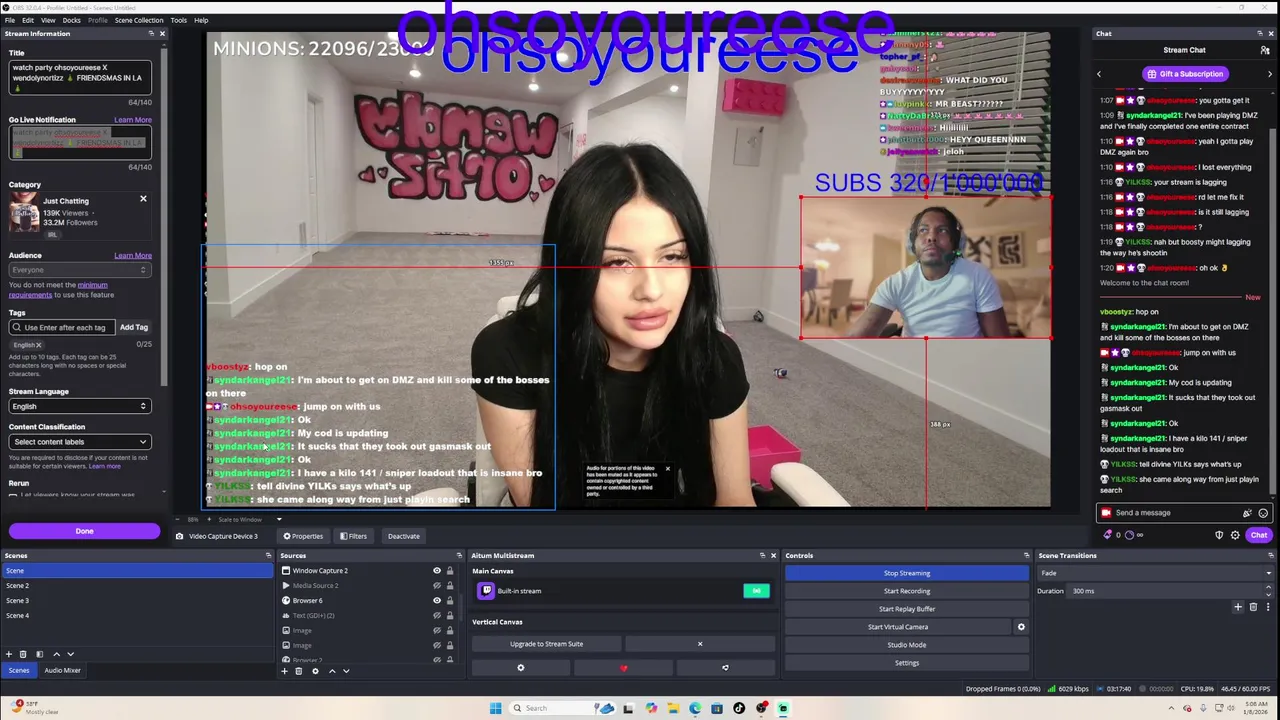Show the Media Source 2 source
The width and height of the screenshot is (1280, 720).
(436, 586)
